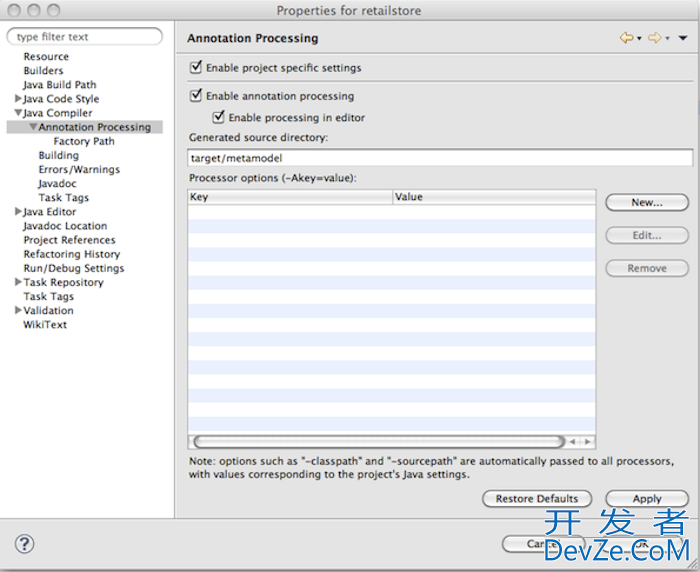Click the type filter text field
Viewport: 700px width, 572px height.
tap(85, 37)
